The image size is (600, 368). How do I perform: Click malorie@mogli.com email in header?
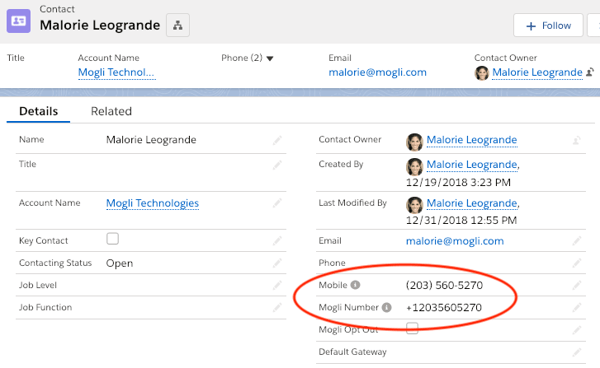tap(377, 72)
